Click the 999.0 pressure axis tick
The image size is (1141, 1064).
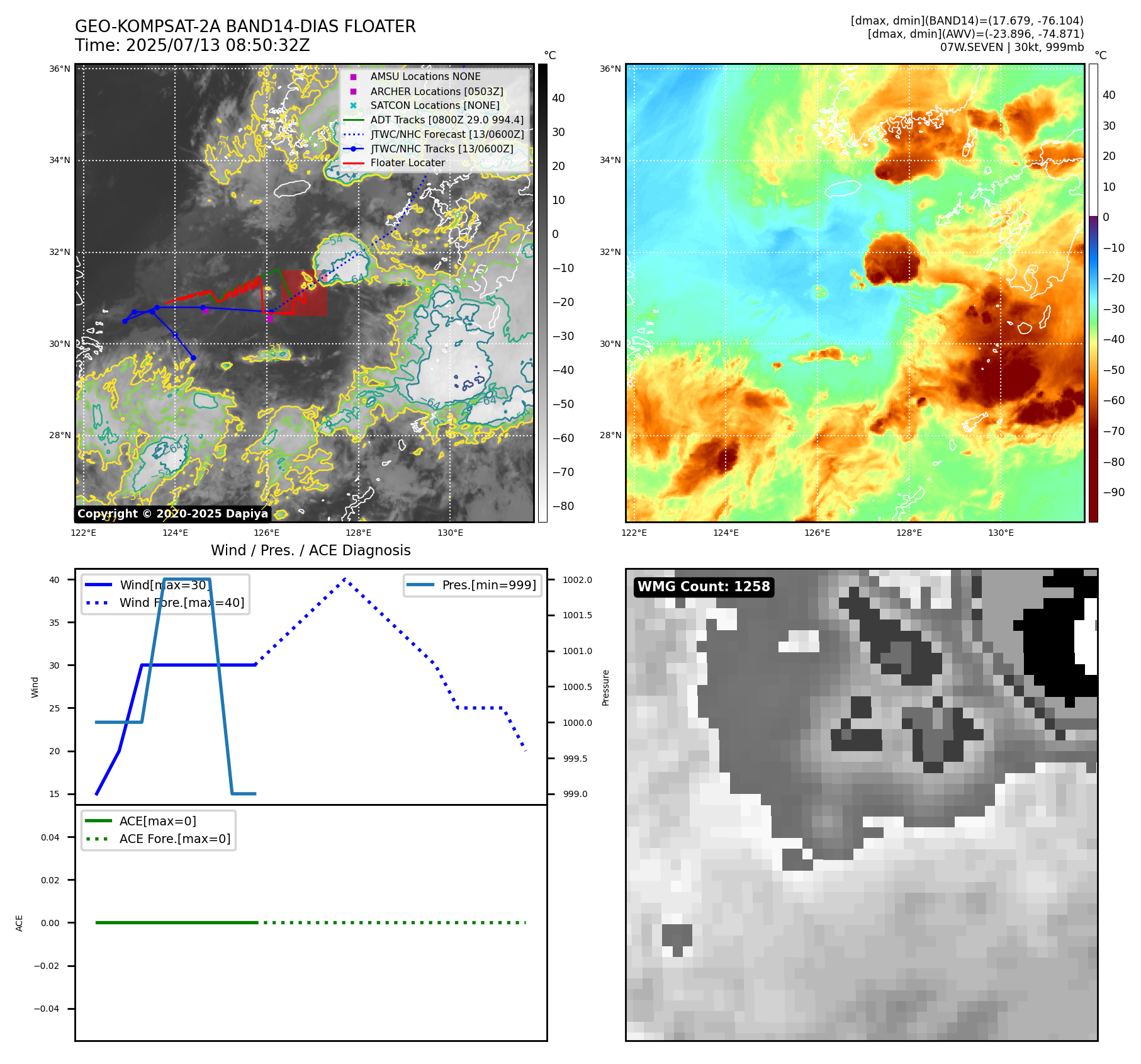point(575,794)
